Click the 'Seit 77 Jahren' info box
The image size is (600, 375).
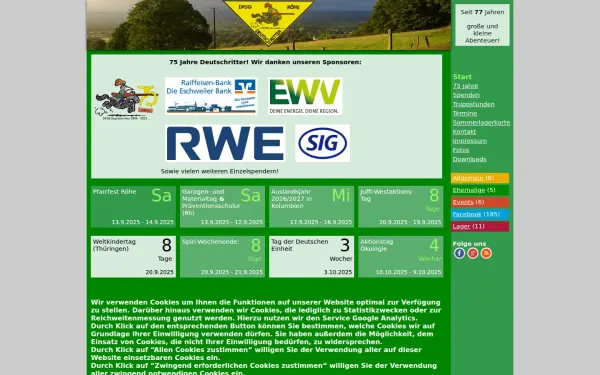click(x=482, y=25)
